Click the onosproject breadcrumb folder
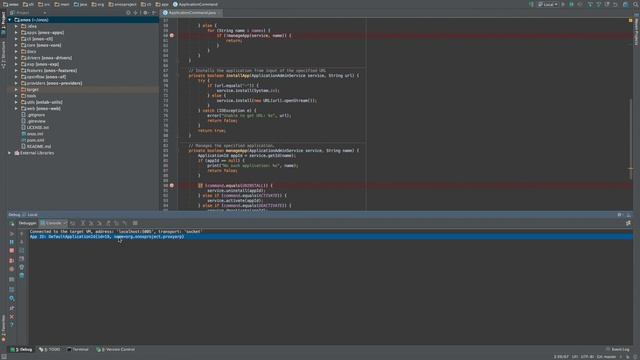Image resolution: width=640 pixels, height=360 pixels. (123, 4)
